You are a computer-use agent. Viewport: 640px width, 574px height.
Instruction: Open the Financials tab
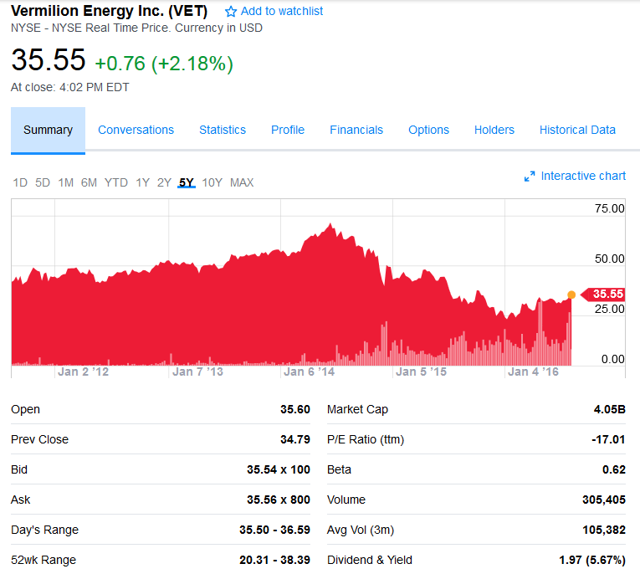(x=356, y=130)
